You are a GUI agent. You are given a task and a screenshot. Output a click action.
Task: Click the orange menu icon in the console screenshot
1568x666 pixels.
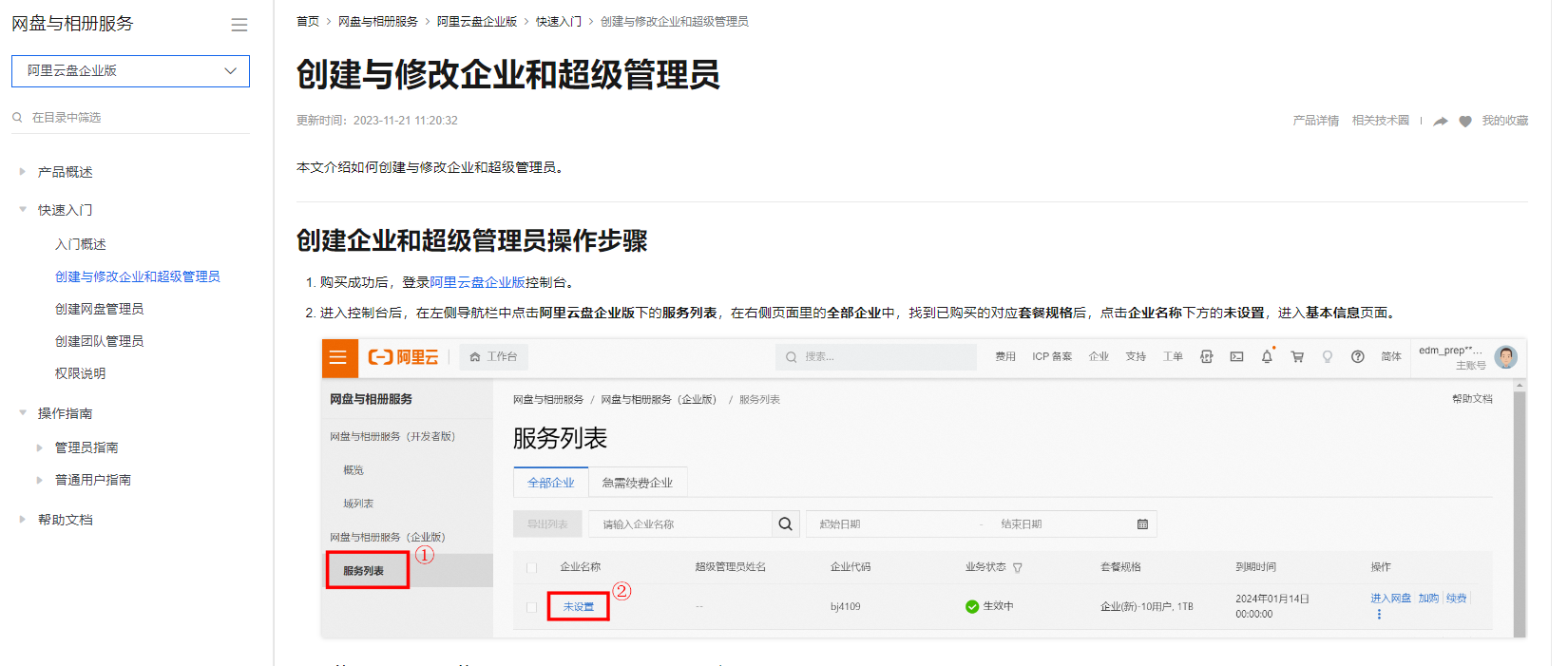coord(338,357)
